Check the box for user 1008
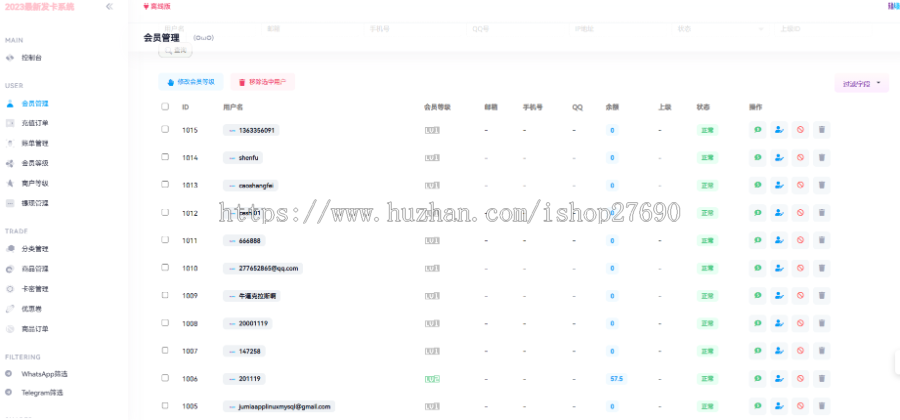Image resolution: width=900 pixels, height=420 pixels. tap(165, 322)
